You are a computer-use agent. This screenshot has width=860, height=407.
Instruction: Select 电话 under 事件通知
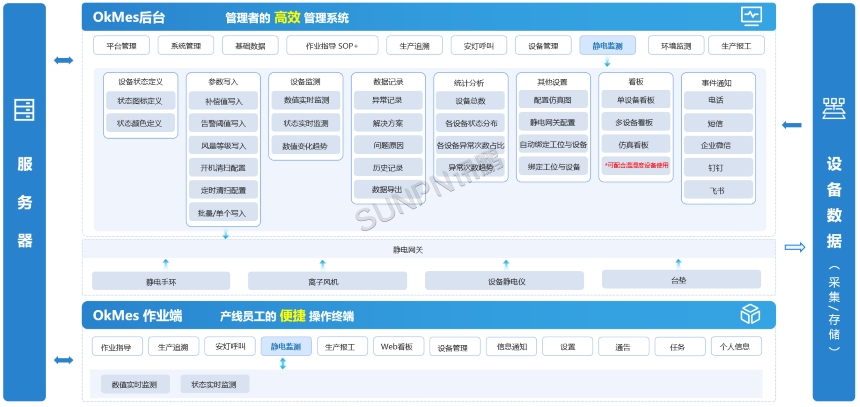pyautogui.click(x=718, y=100)
